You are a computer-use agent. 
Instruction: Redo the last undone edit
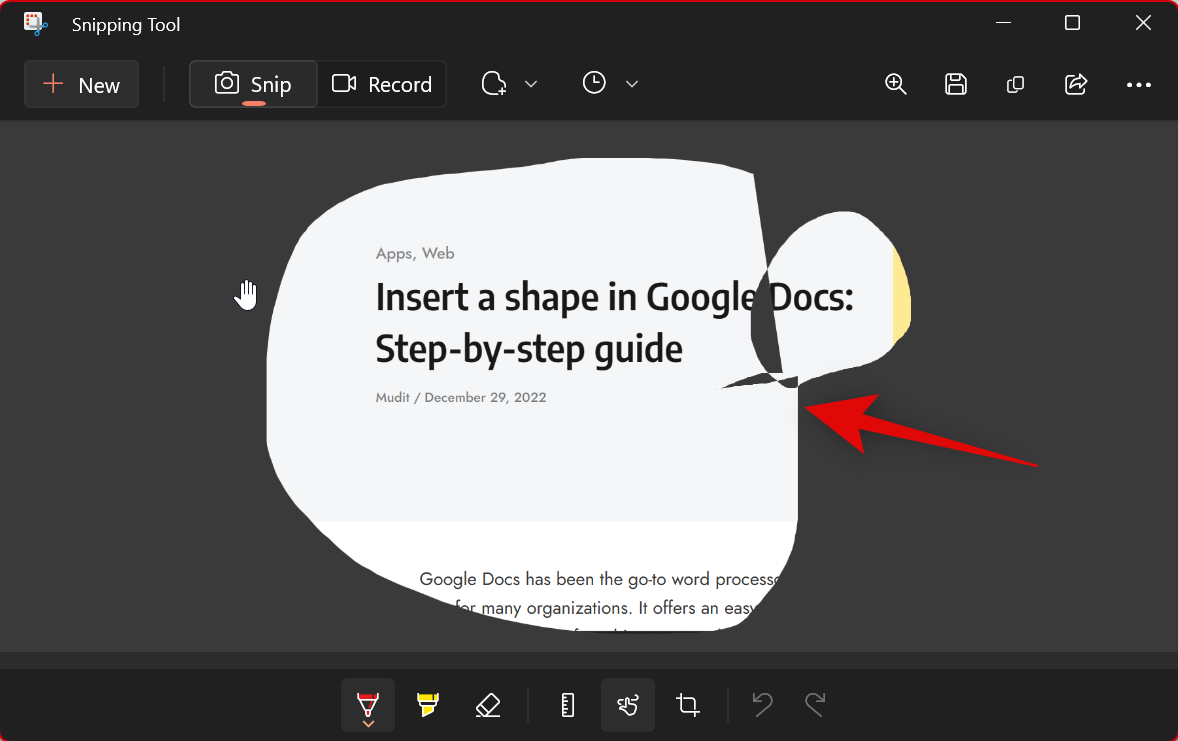815,705
